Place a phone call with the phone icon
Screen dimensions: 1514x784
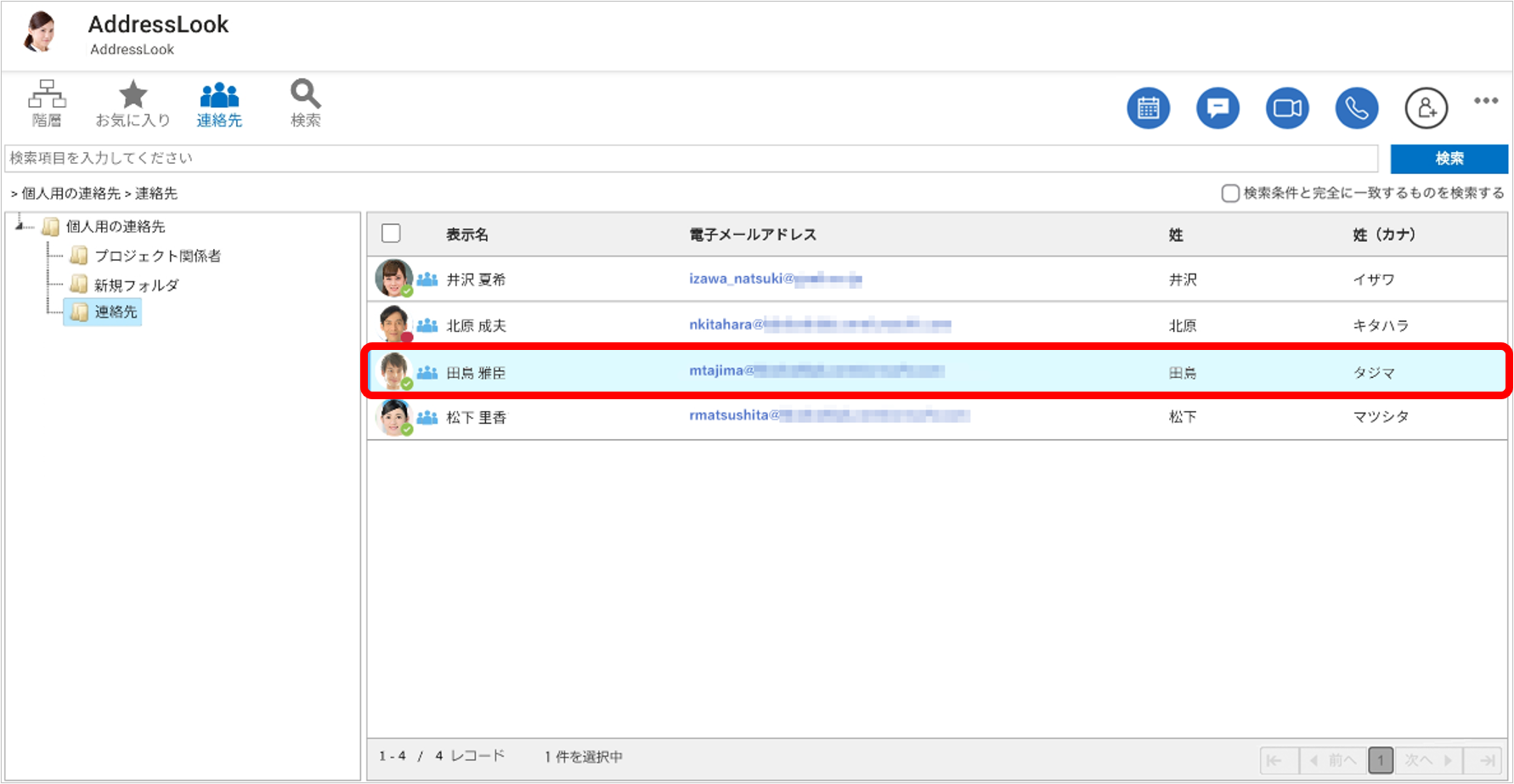pyautogui.click(x=1357, y=109)
